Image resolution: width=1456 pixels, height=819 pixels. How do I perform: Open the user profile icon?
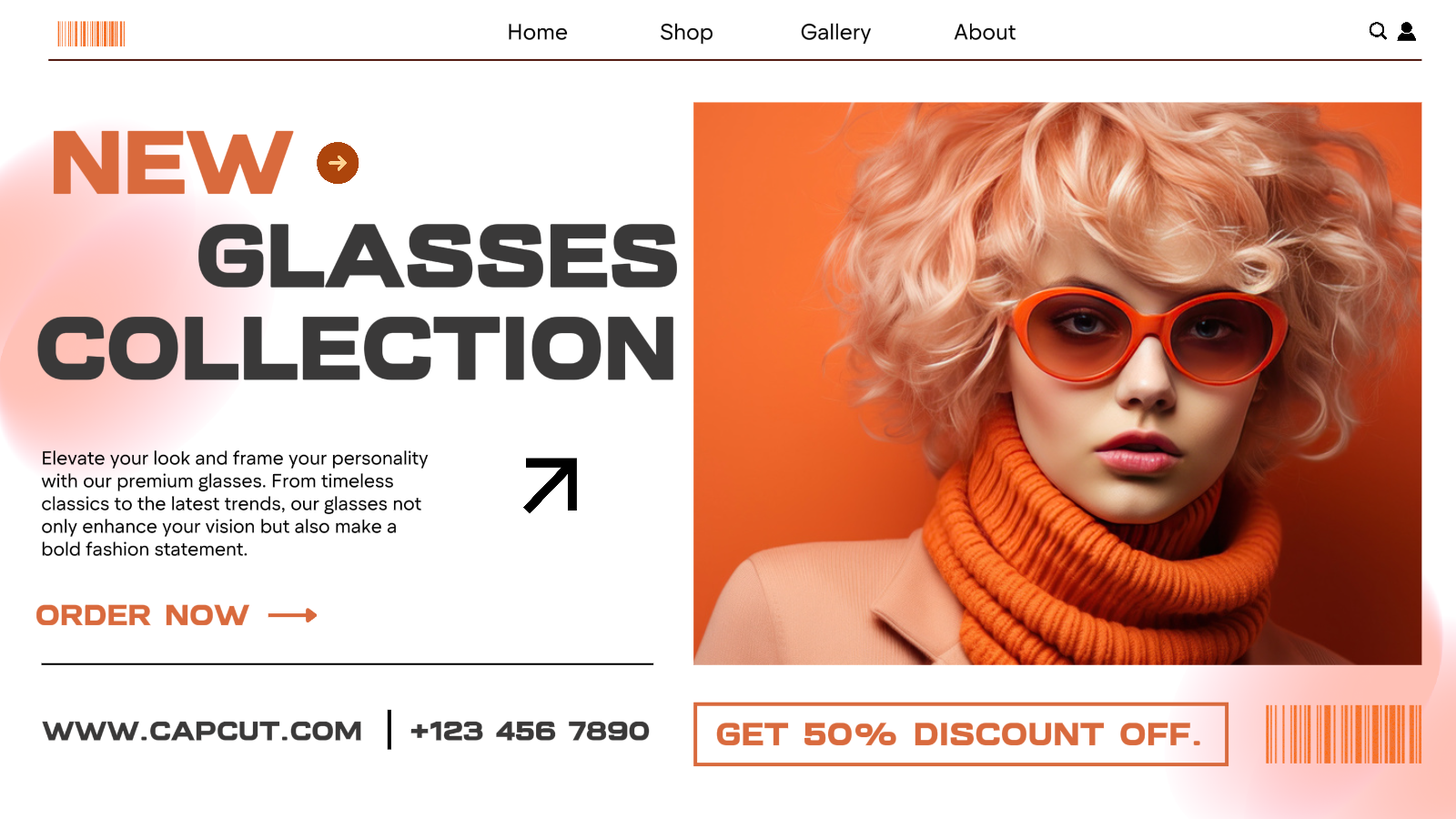pyautogui.click(x=1407, y=32)
